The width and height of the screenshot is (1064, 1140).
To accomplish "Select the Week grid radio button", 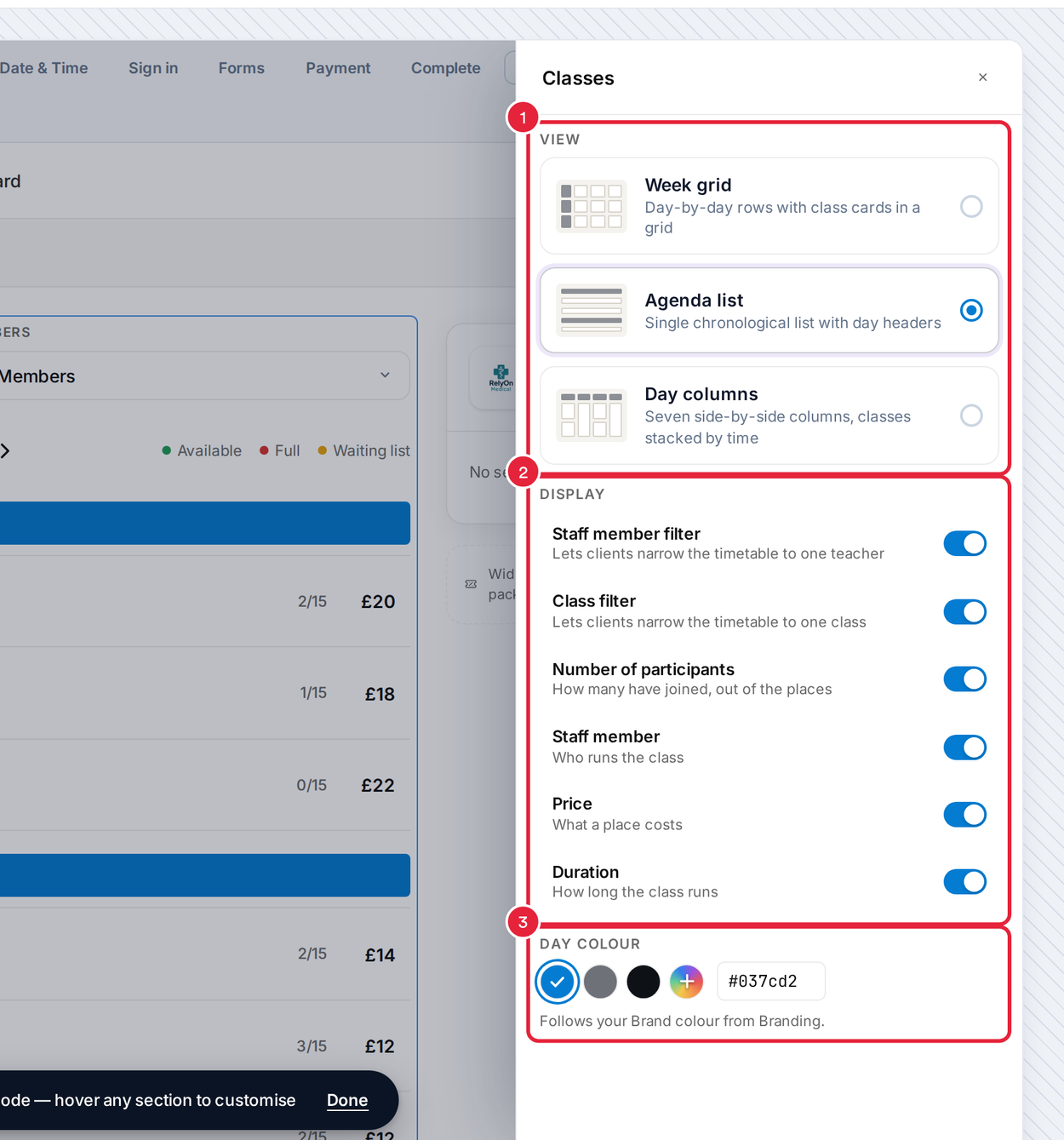I will pos(971,206).
